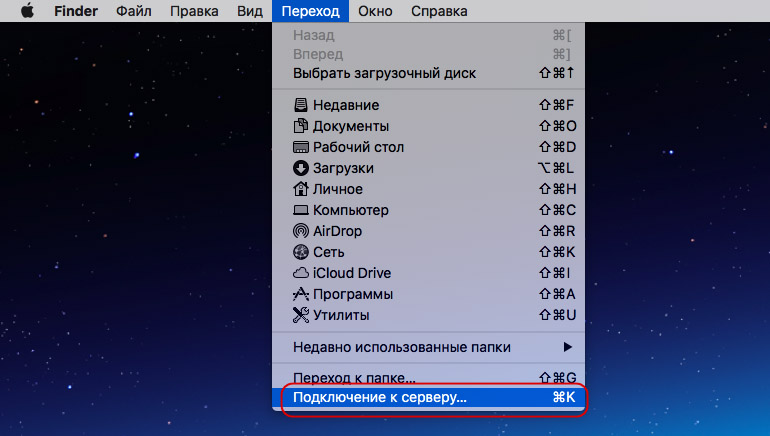The height and width of the screenshot is (436, 770).
Task: Open the Справка menu
Action: (x=439, y=11)
